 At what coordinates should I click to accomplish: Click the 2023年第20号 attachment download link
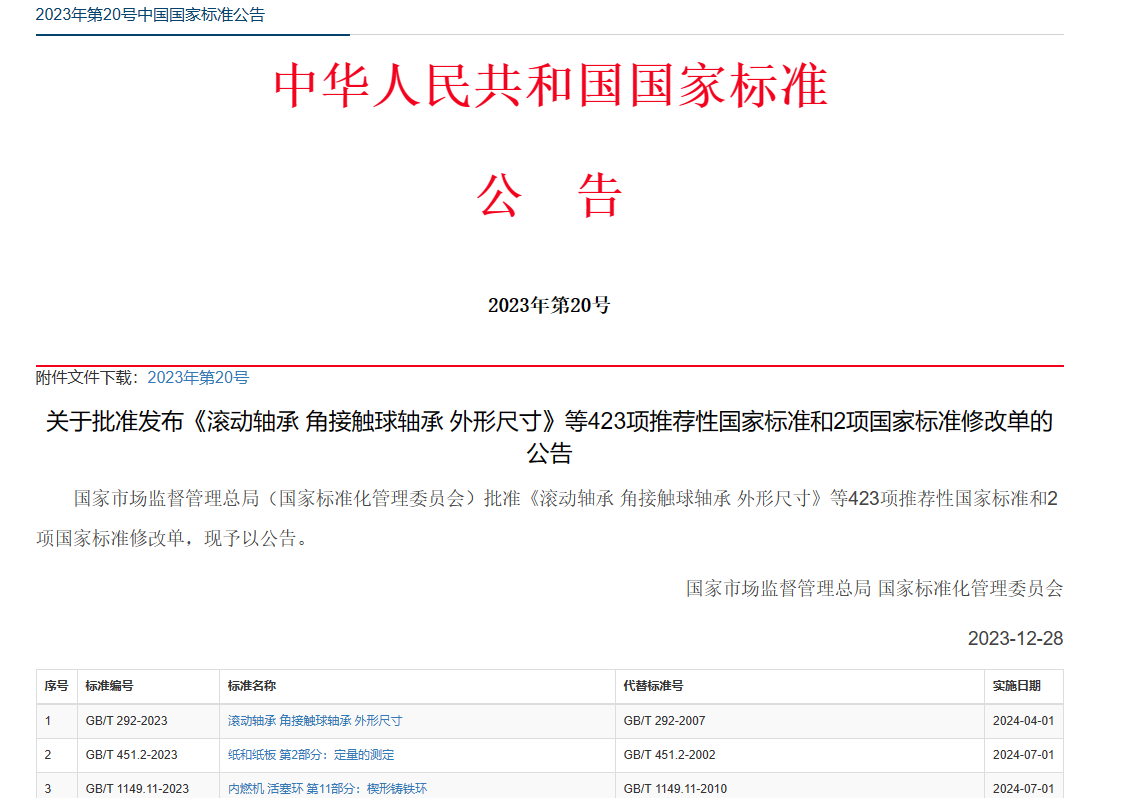pyautogui.click(x=198, y=377)
